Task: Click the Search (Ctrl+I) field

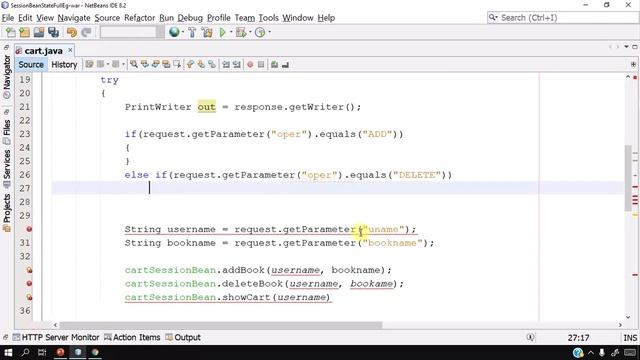Action: tap(563, 18)
